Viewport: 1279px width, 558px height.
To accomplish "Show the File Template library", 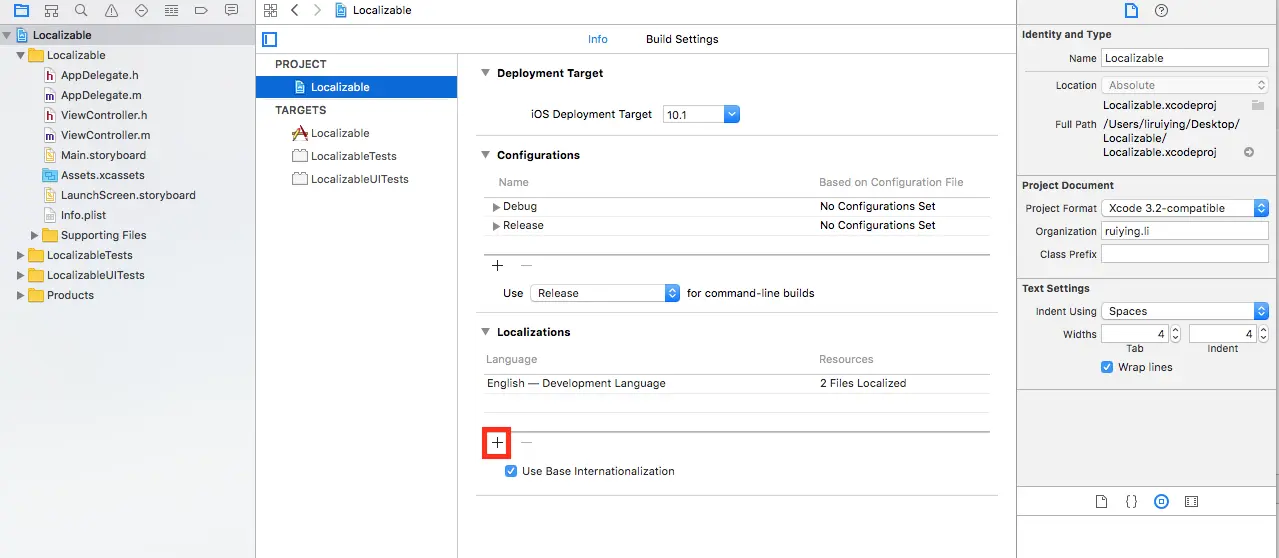I will coord(1101,501).
